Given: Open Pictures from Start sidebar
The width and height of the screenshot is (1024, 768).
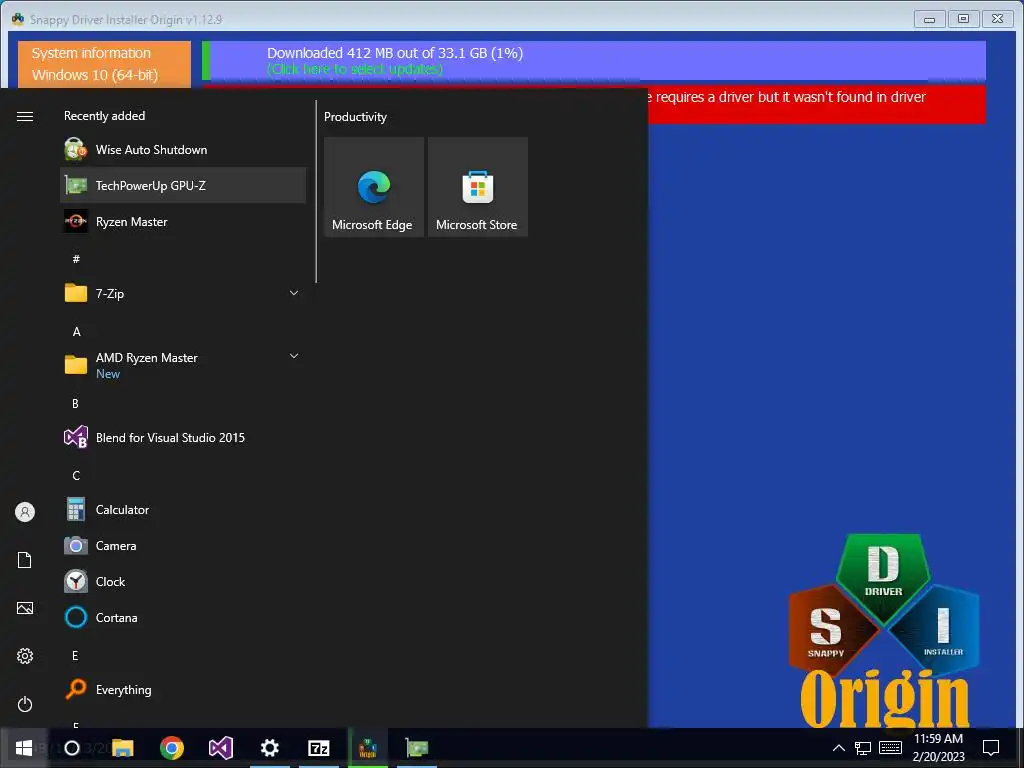Looking at the screenshot, I should [x=25, y=608].
